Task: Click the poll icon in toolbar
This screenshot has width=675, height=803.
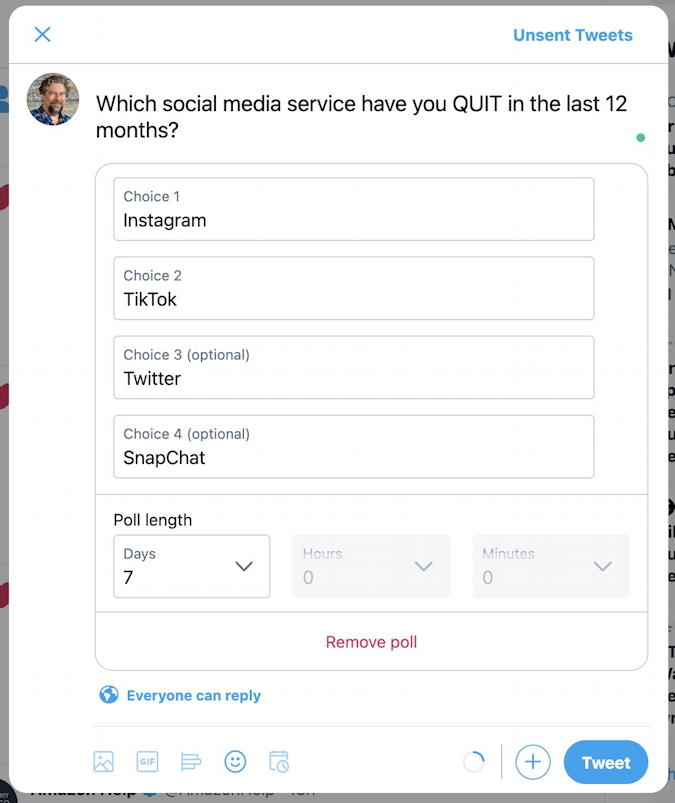Action: click(191, 762)
